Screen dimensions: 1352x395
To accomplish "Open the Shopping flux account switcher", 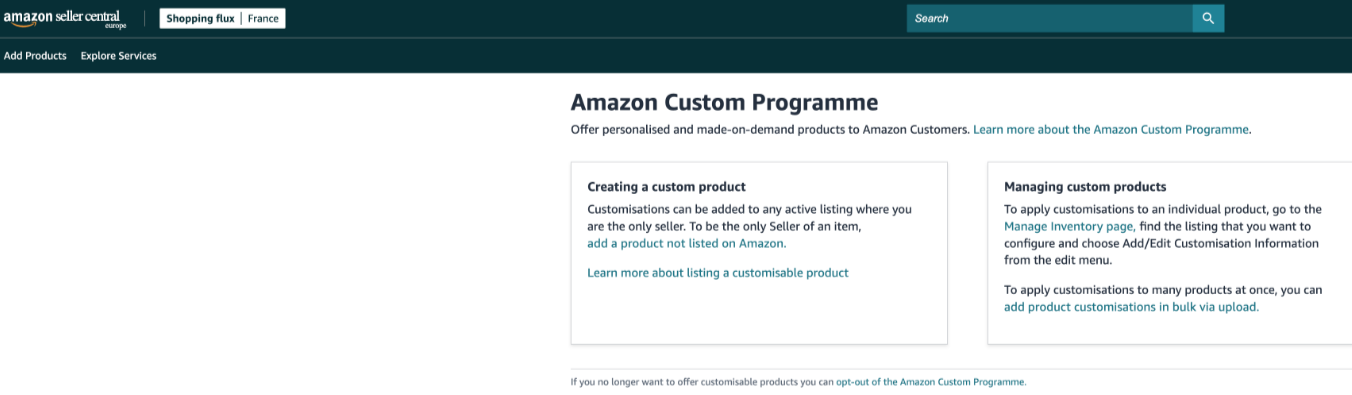I will [x=200, y=18].
